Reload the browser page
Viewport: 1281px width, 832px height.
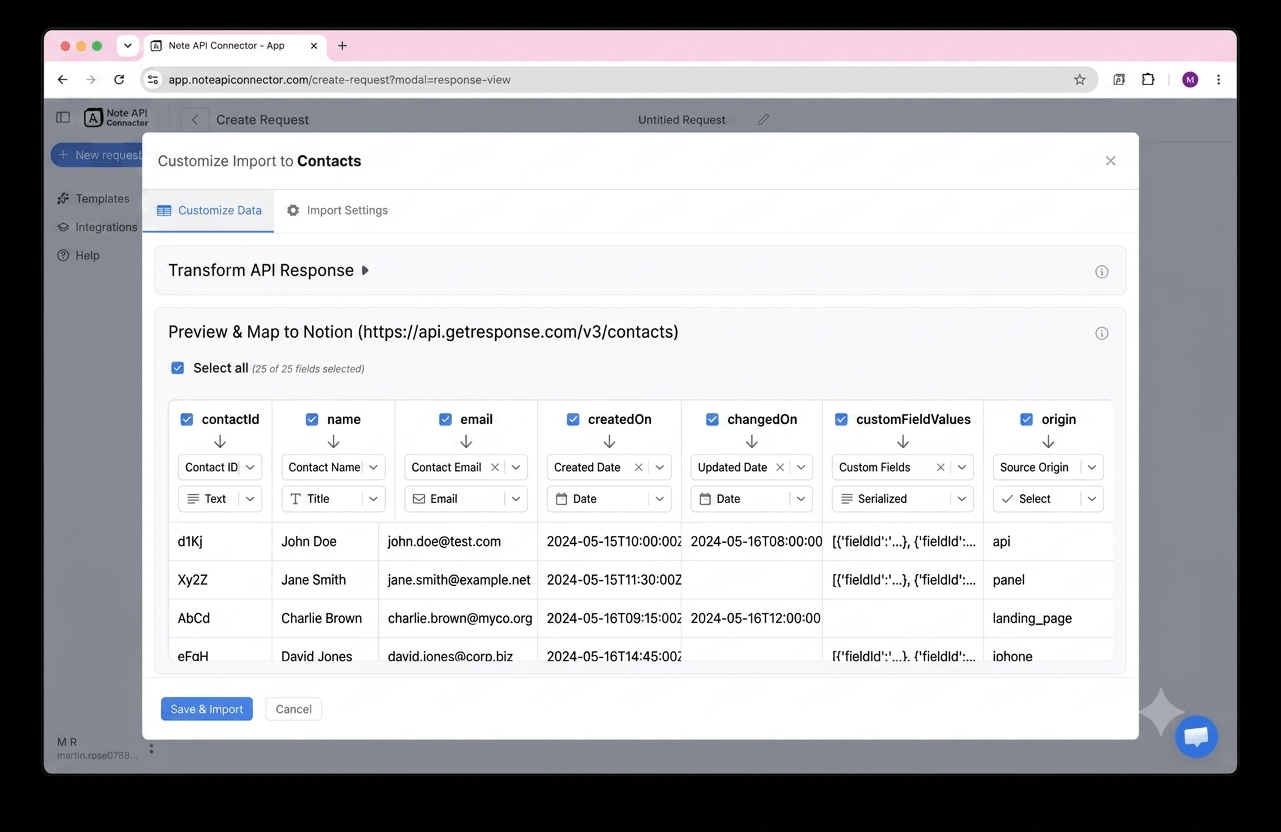[x=119, y=80]
